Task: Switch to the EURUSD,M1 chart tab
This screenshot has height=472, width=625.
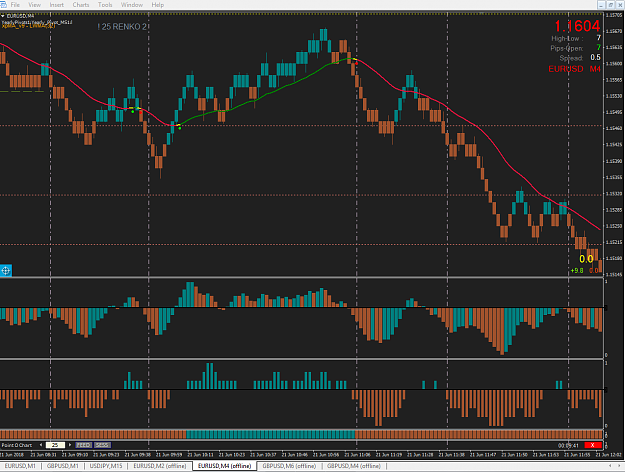Action: point(20,466)
